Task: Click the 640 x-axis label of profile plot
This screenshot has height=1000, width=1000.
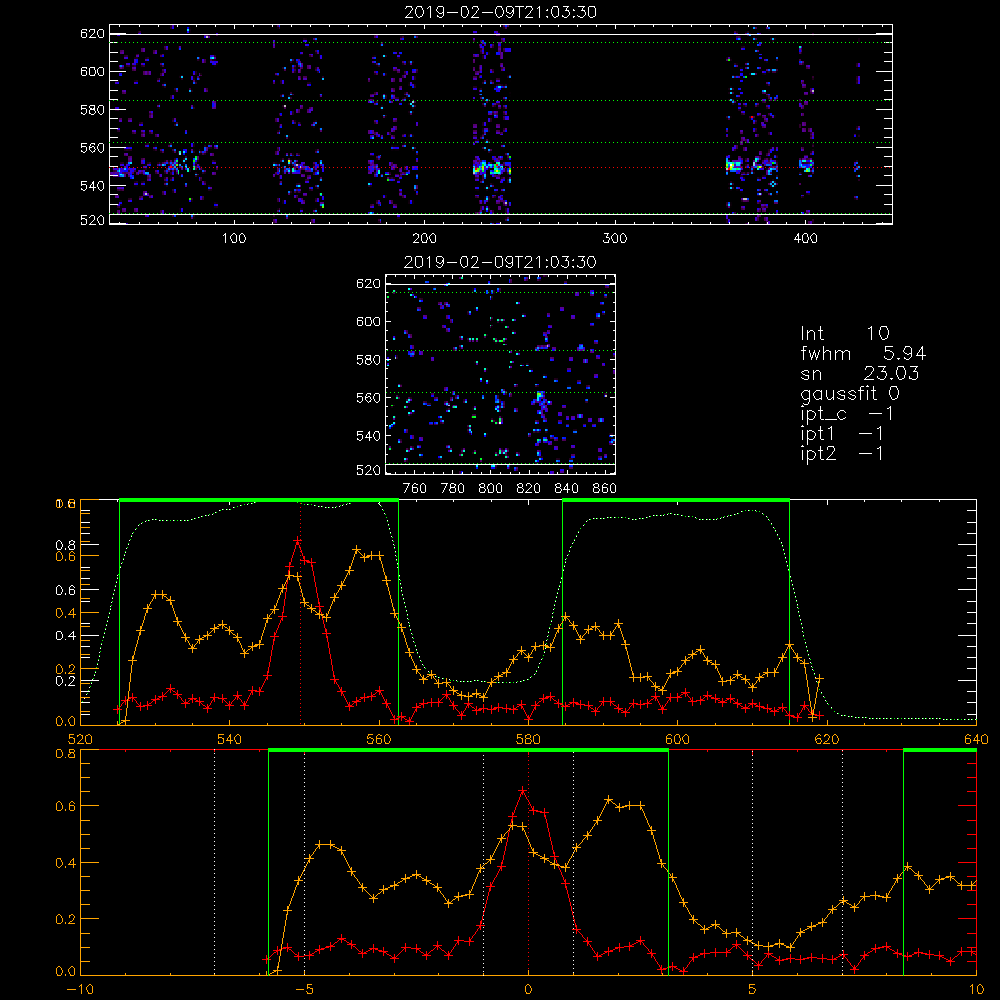Action: coord(976,740)
